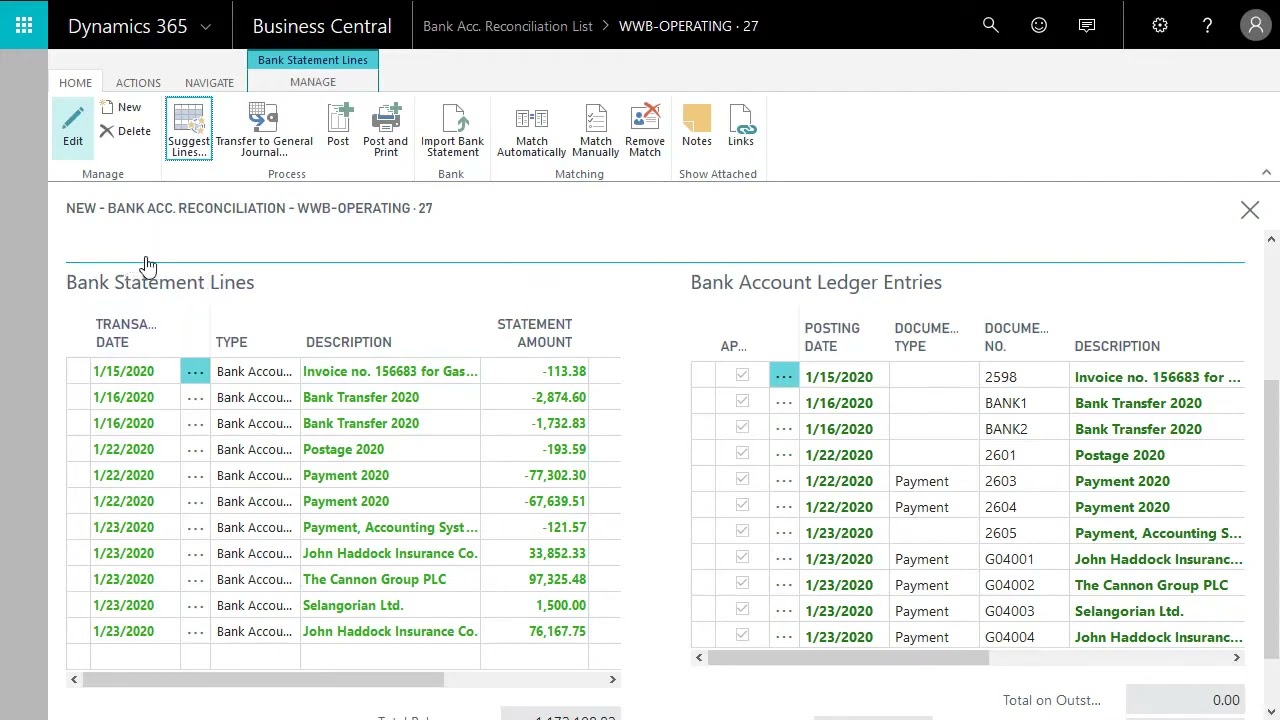Sort by Statement Amount column header
1280x720 pixels.
(x=535, y=333)
